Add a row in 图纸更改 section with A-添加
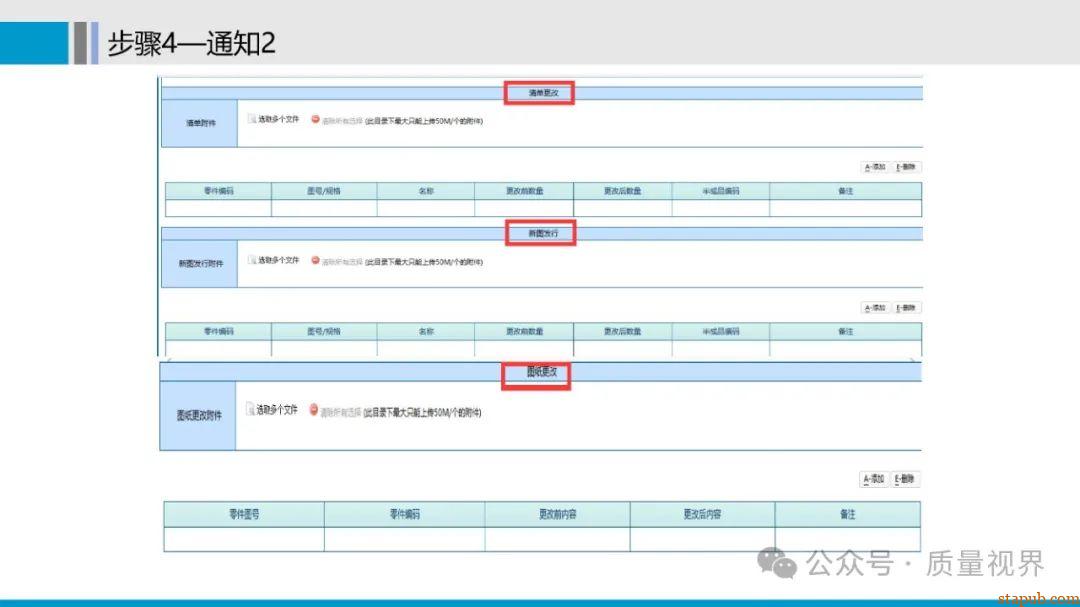This screenshot has width=1080, height=607. (874, 480)
